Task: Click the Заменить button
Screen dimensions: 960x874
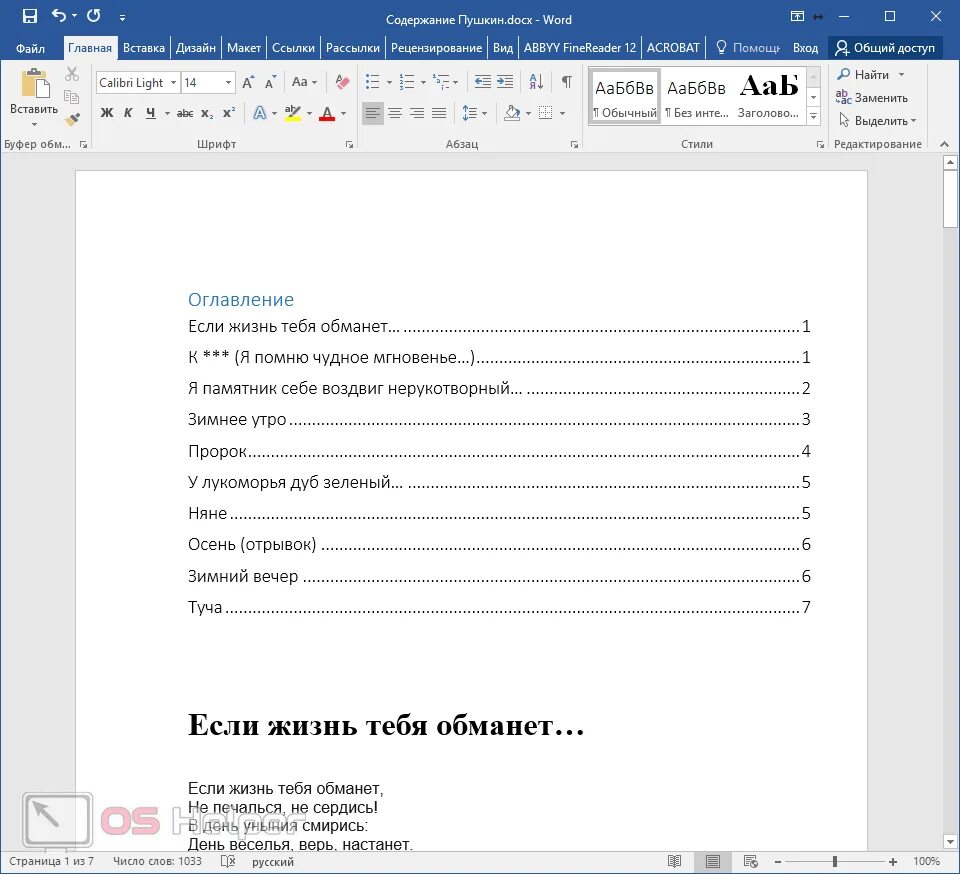Action: coord(872,98)
